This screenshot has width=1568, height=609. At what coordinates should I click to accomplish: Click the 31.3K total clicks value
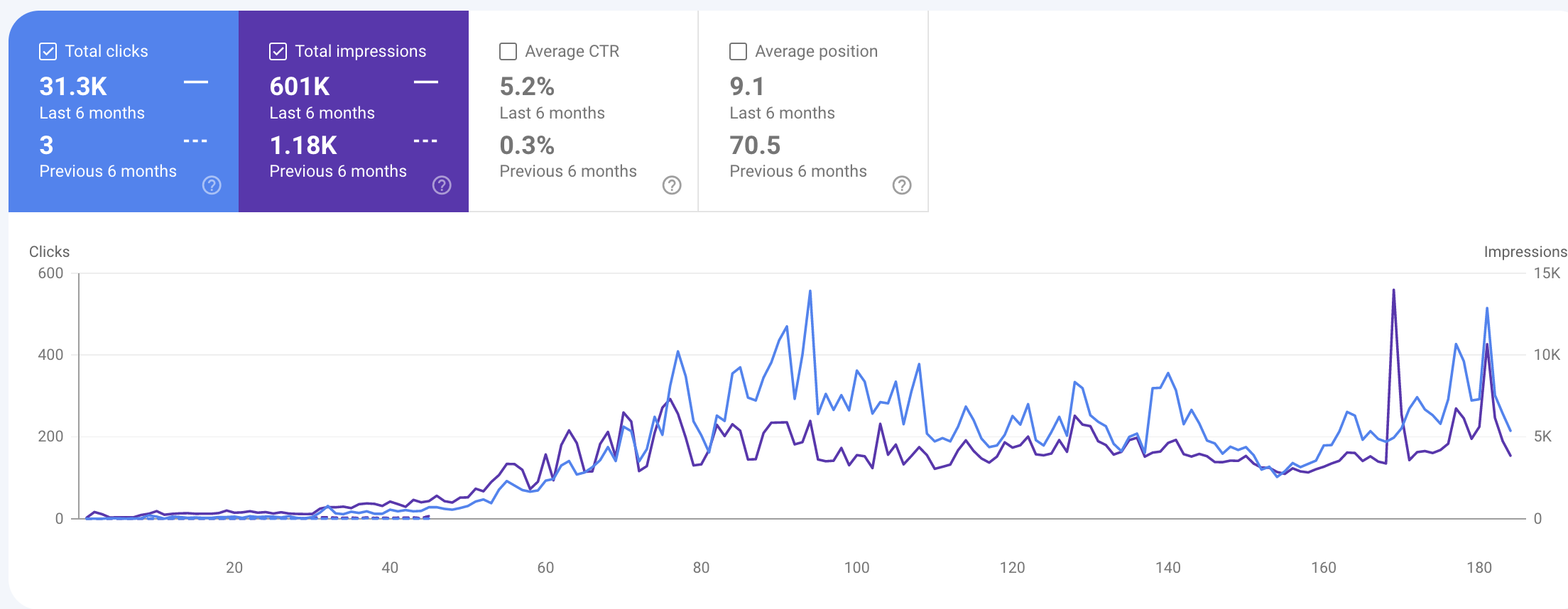[73, 87]
